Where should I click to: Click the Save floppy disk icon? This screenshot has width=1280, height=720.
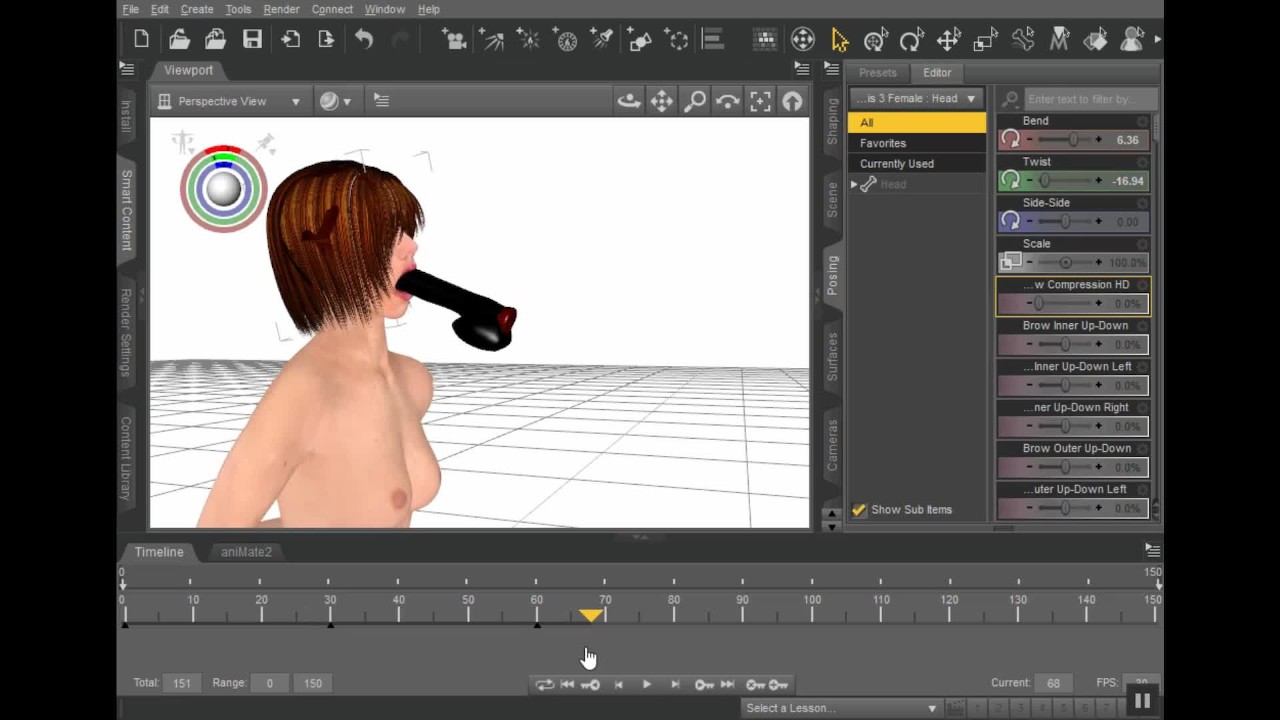pyautogui.click(x=252, y=40)
